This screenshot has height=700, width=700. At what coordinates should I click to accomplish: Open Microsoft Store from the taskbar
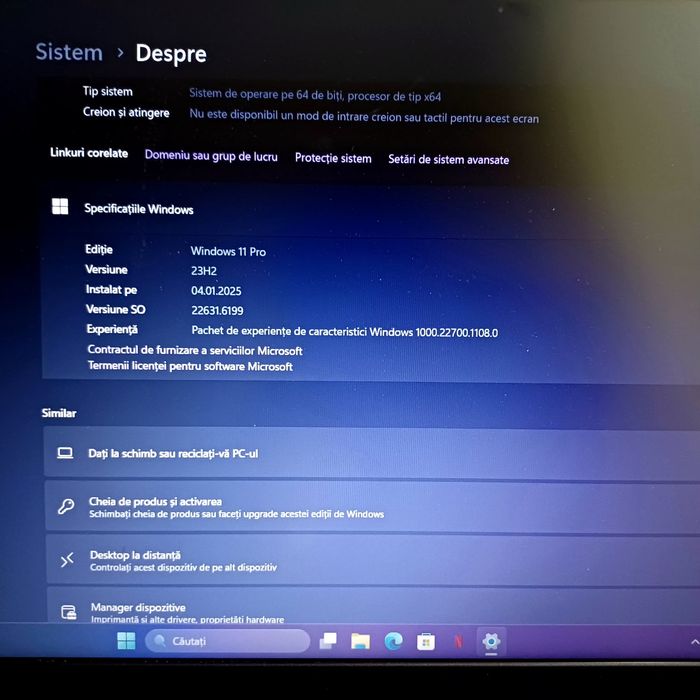pyautogui.click(x=425, y=642)
